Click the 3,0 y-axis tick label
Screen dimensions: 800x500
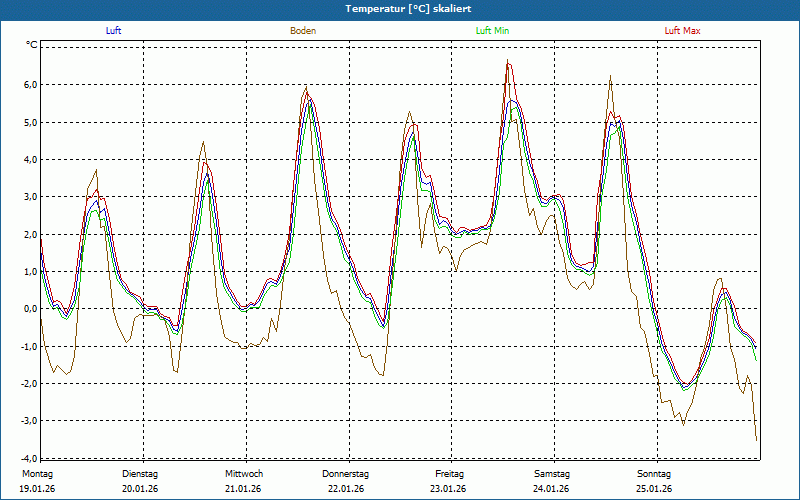pyautogui.click(x=29, y=197)
